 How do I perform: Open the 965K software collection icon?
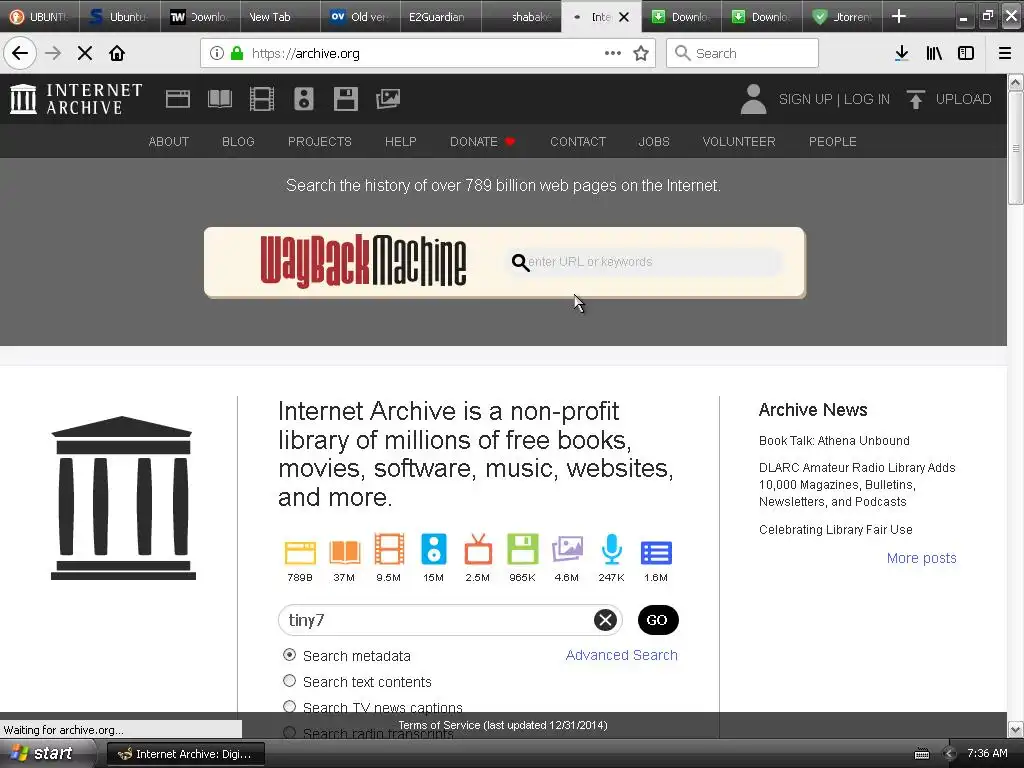pos(522,549)
